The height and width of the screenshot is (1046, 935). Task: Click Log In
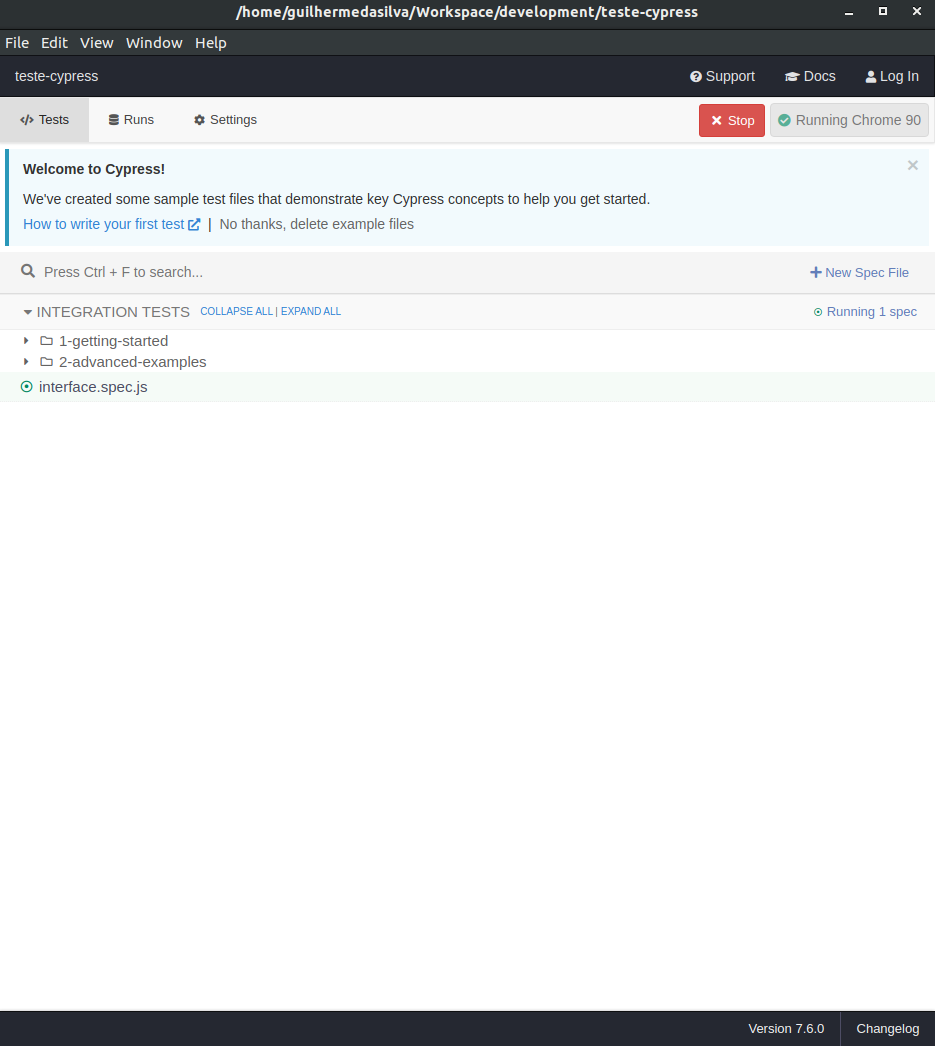point(892,76)
